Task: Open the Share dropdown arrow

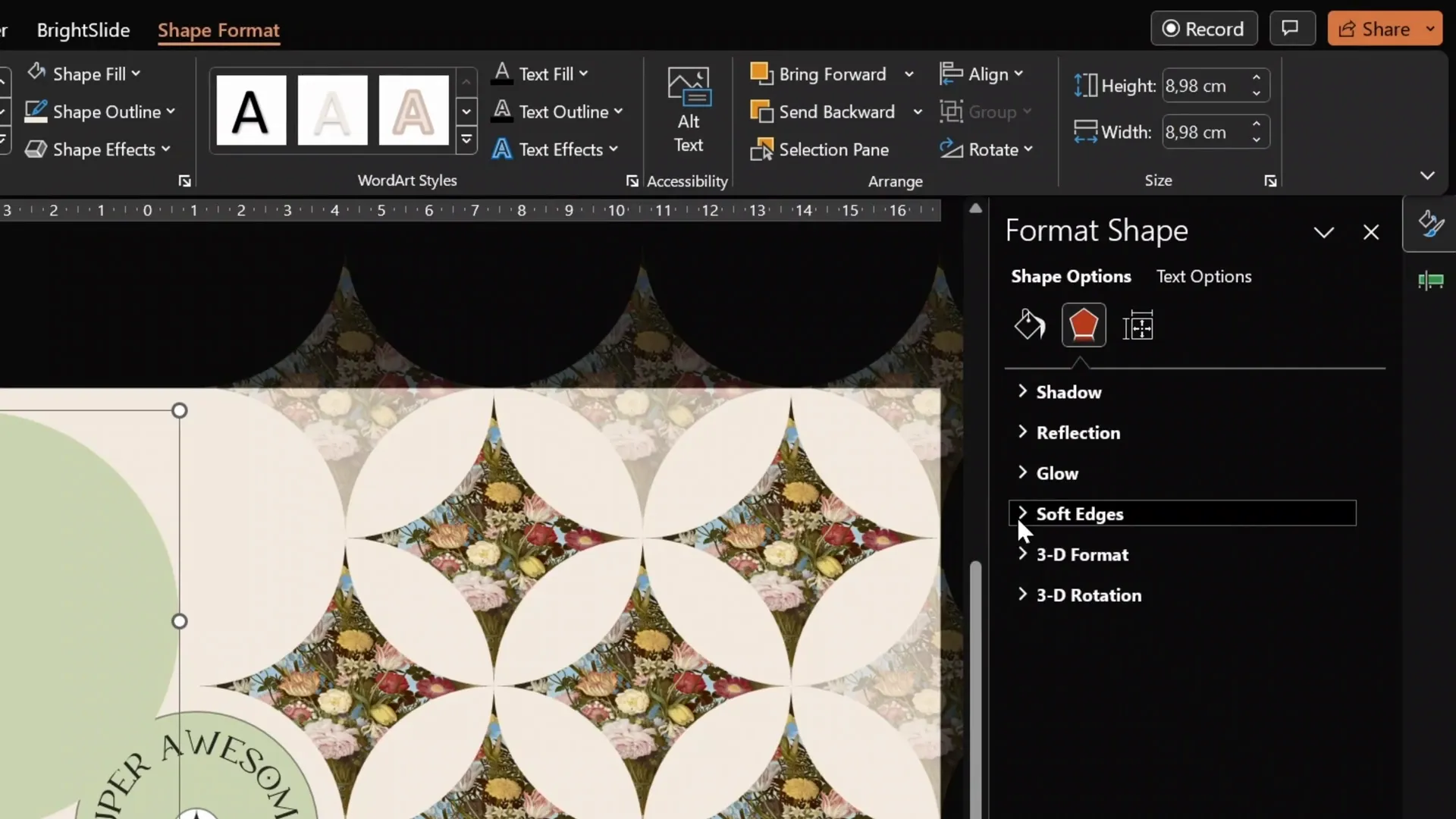Action: click(1430, 29)
